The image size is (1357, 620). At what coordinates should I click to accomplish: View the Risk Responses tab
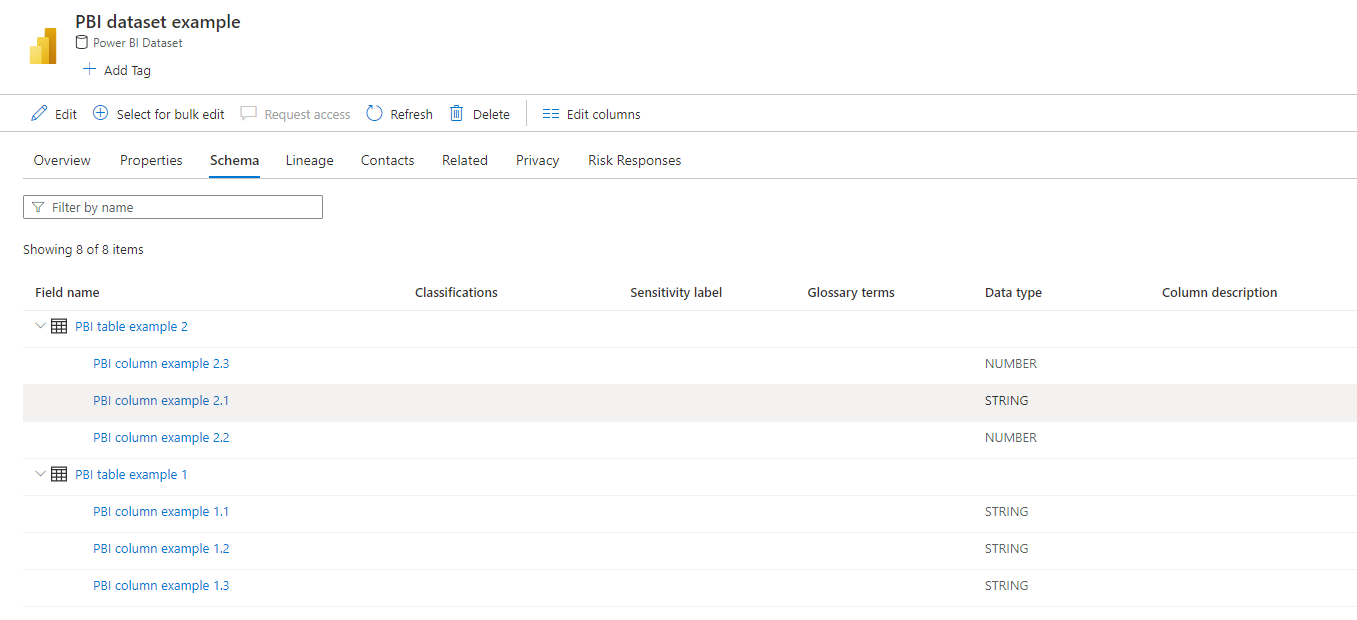pos(634,160)
